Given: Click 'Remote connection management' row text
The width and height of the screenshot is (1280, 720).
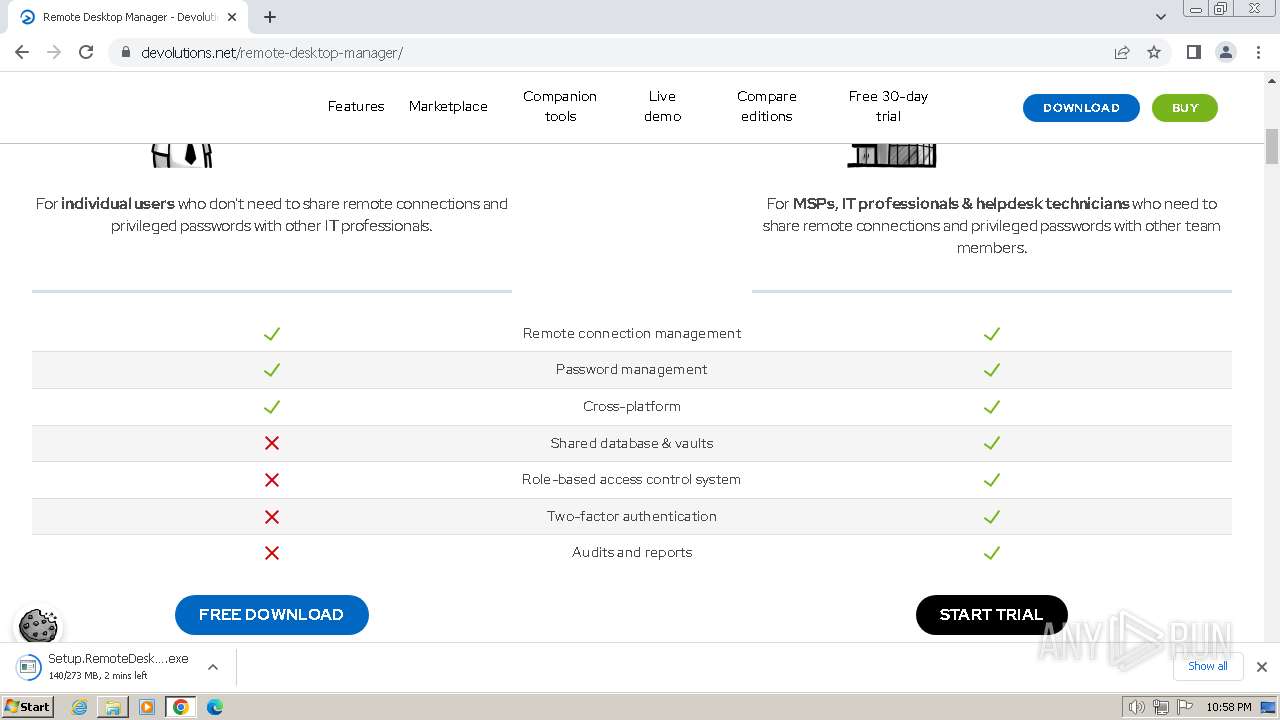Looking at the screenshot, I should coord(632,333).
